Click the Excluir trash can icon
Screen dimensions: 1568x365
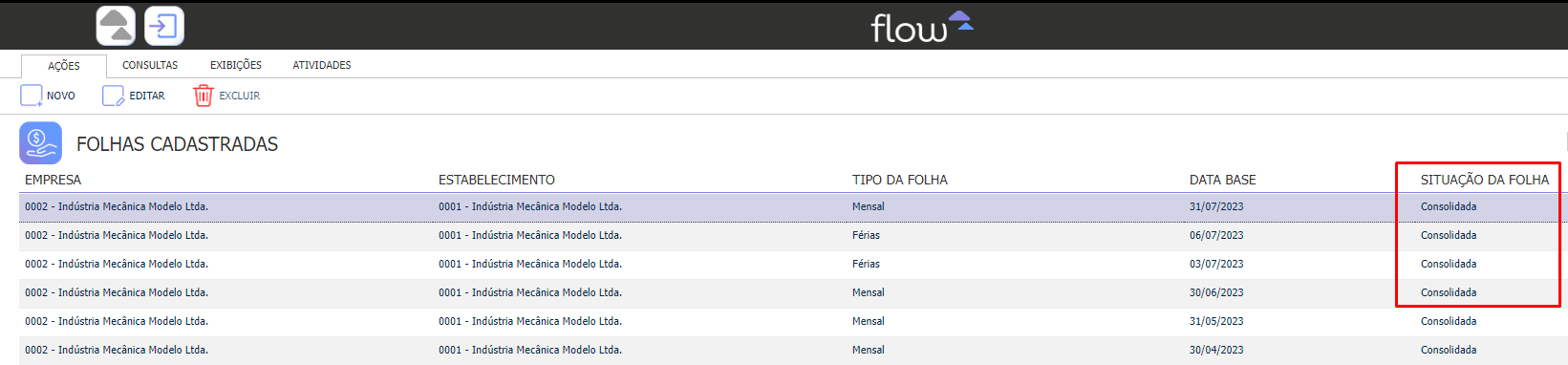(x=203, y=96)
